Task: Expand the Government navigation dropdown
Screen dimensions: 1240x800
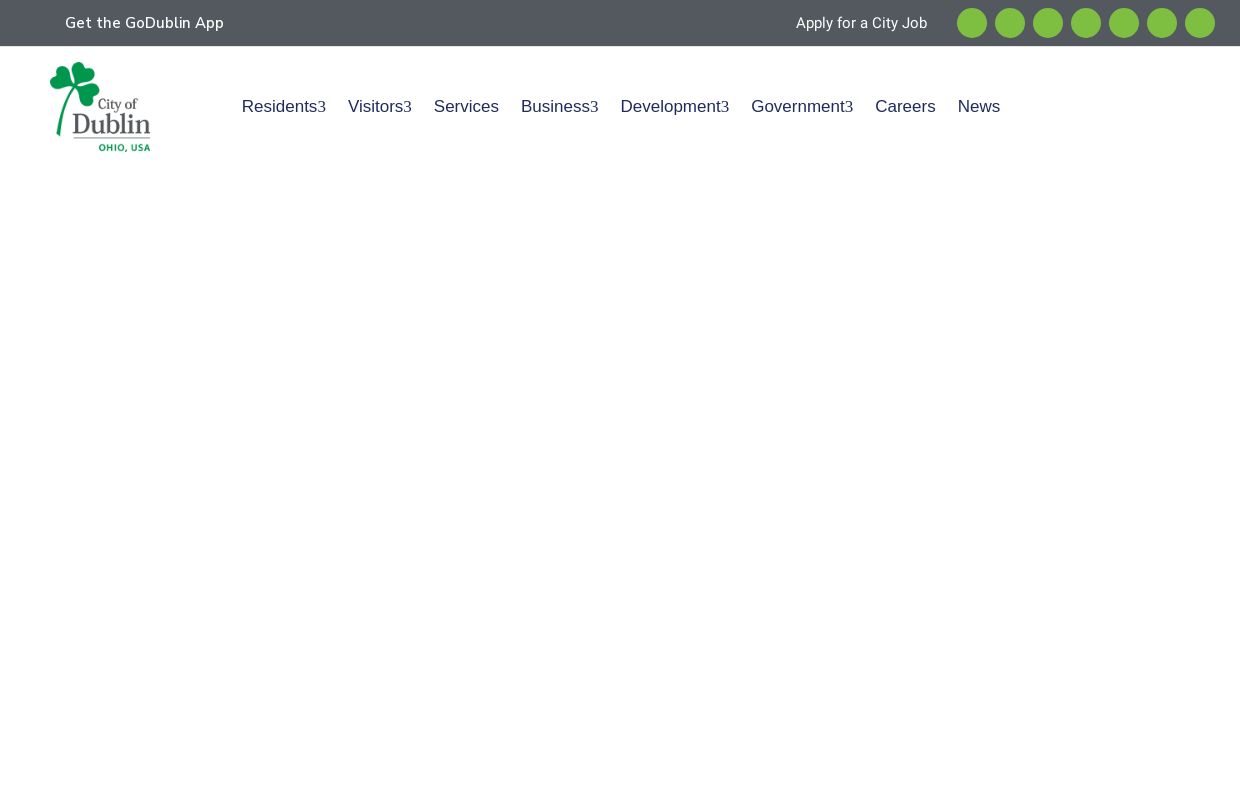Action: click(x=801, y=107)
